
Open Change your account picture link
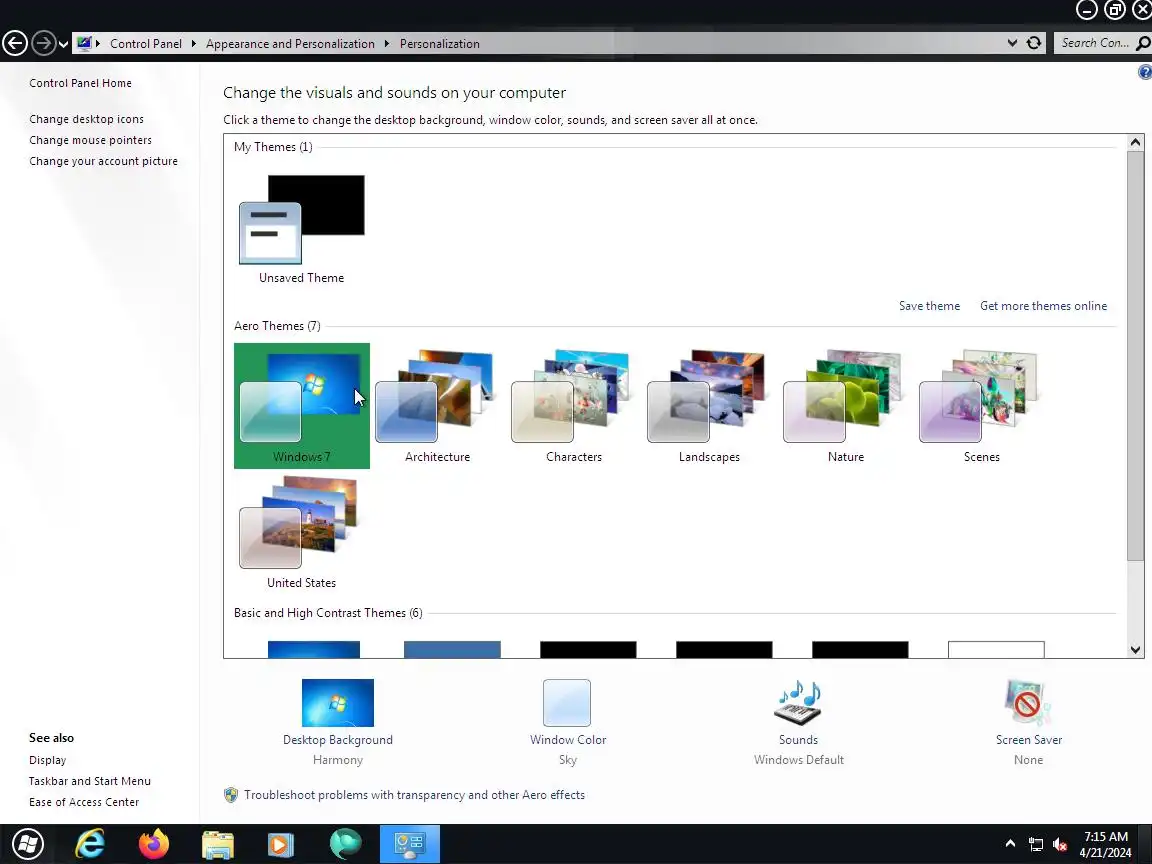(103, 161)
